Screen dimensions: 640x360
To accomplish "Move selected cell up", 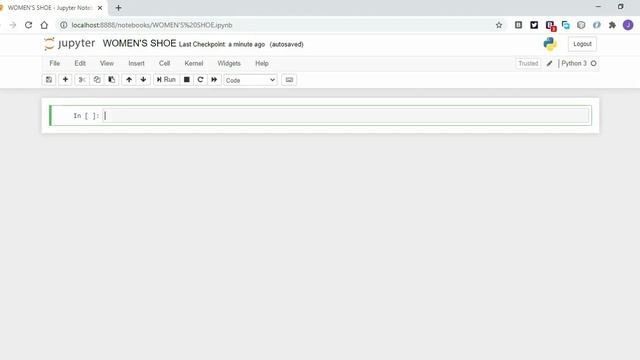I will pyautogui.click(x=129, y=80).
